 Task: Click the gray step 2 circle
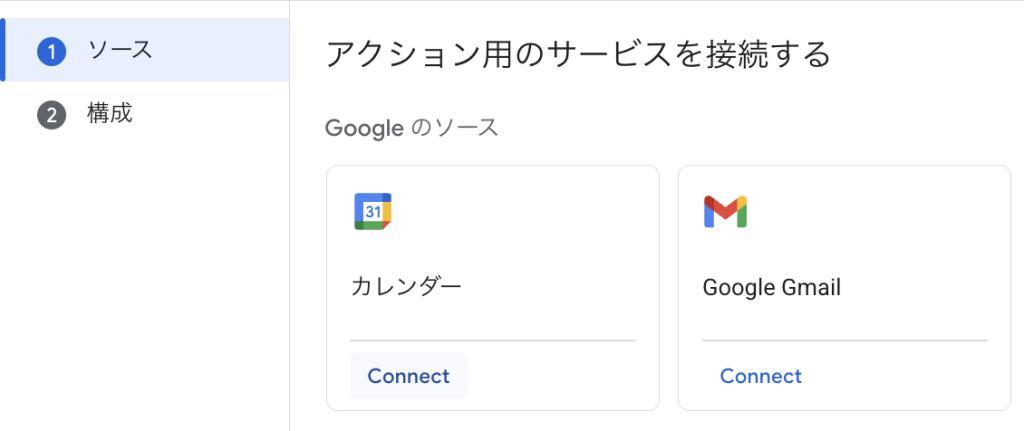click(51, 115)
